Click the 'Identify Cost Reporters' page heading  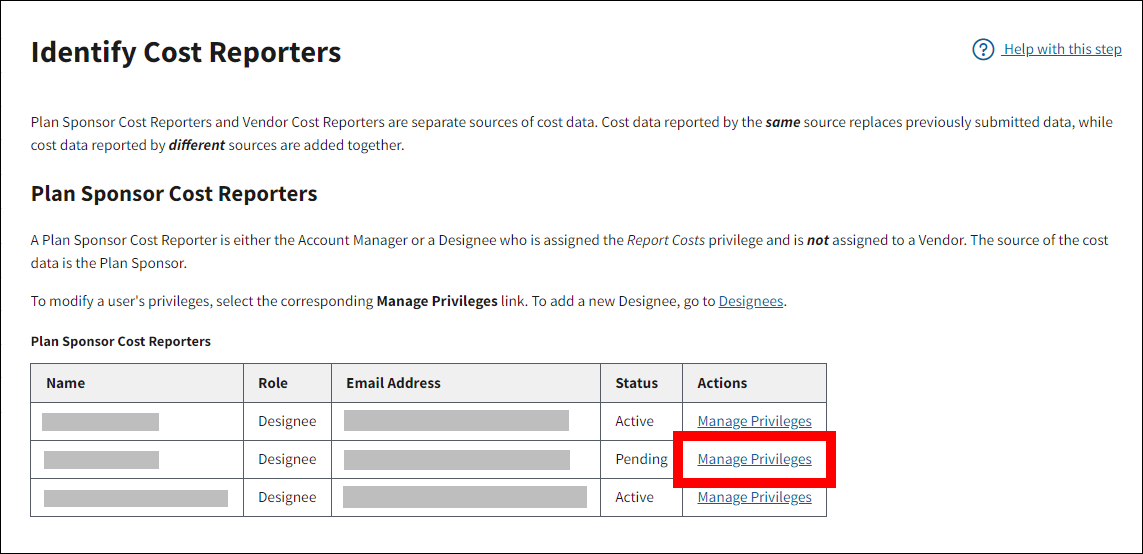186,52
